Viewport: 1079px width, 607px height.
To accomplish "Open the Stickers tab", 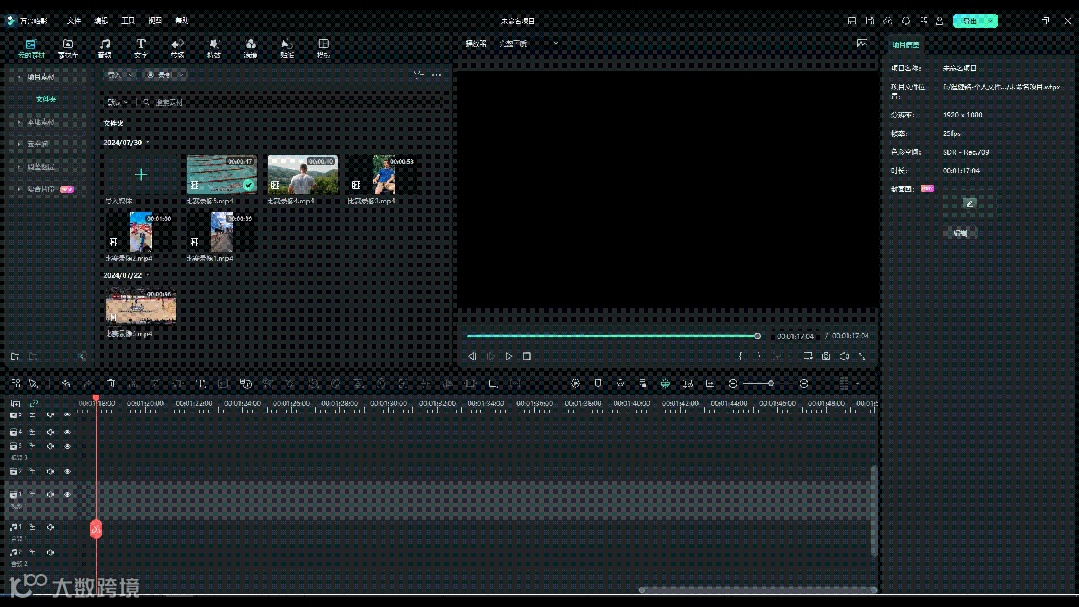I will tap(287, 48).
